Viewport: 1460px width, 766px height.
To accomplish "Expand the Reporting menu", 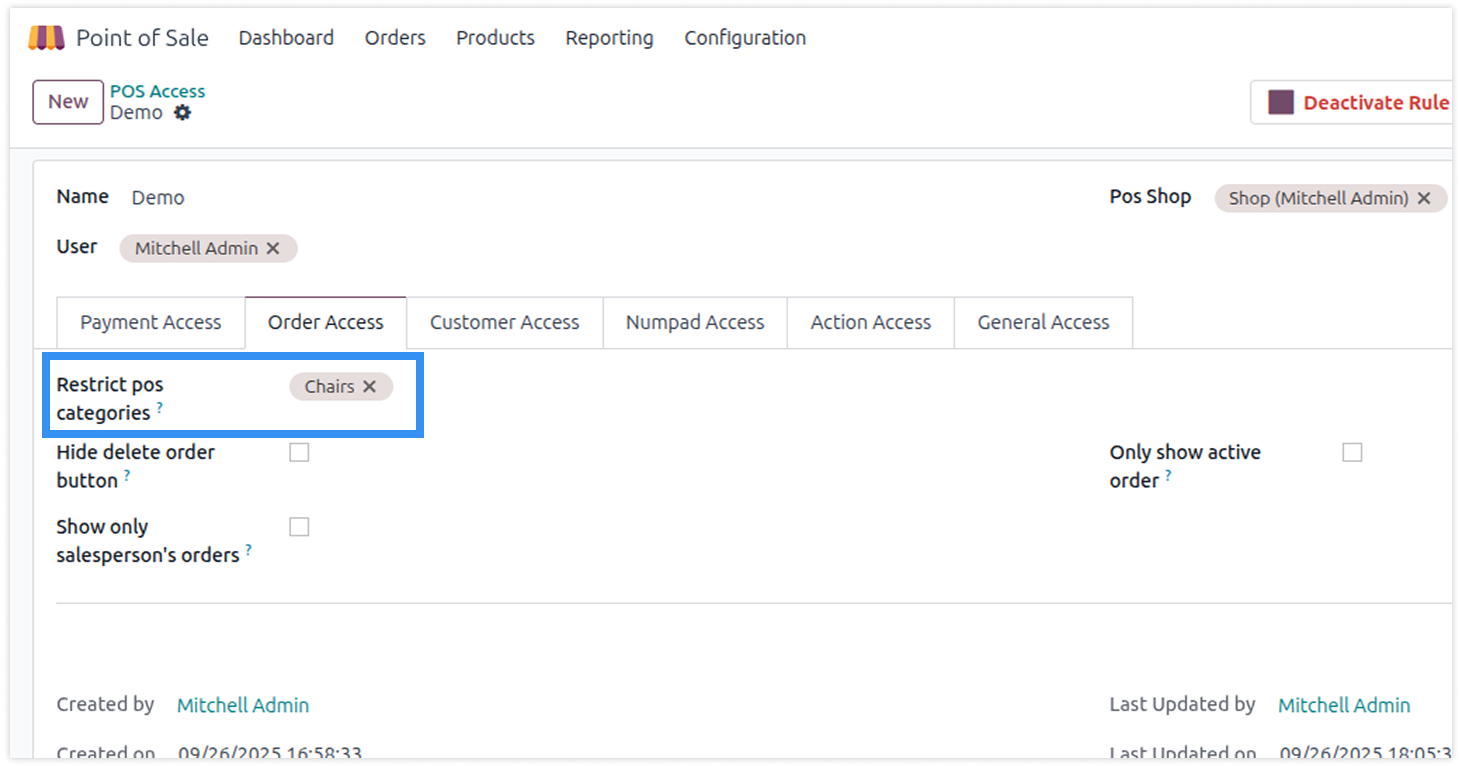I will [609, 38].
